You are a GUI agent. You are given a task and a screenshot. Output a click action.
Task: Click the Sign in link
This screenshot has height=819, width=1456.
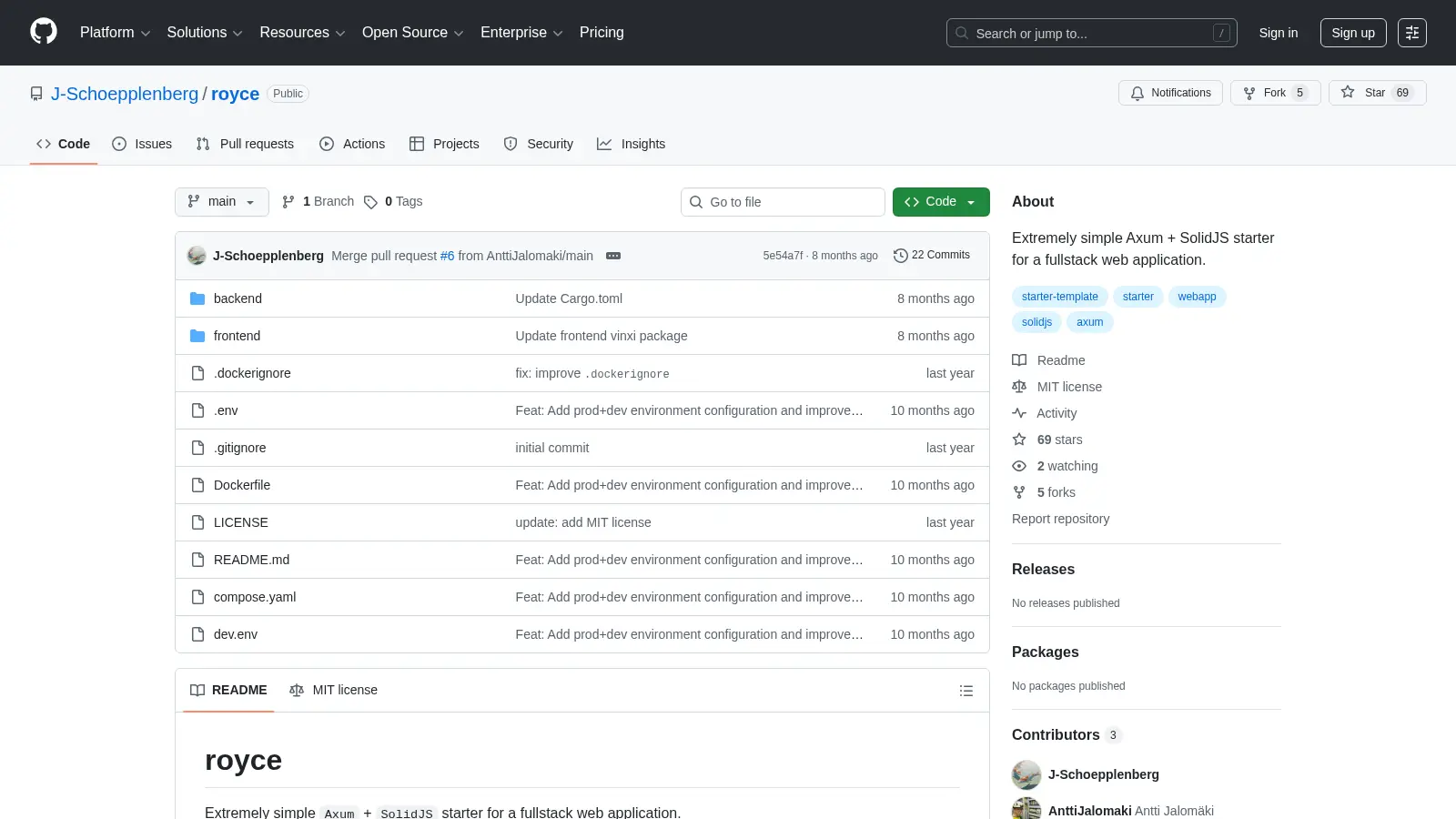pos(1279,33)
